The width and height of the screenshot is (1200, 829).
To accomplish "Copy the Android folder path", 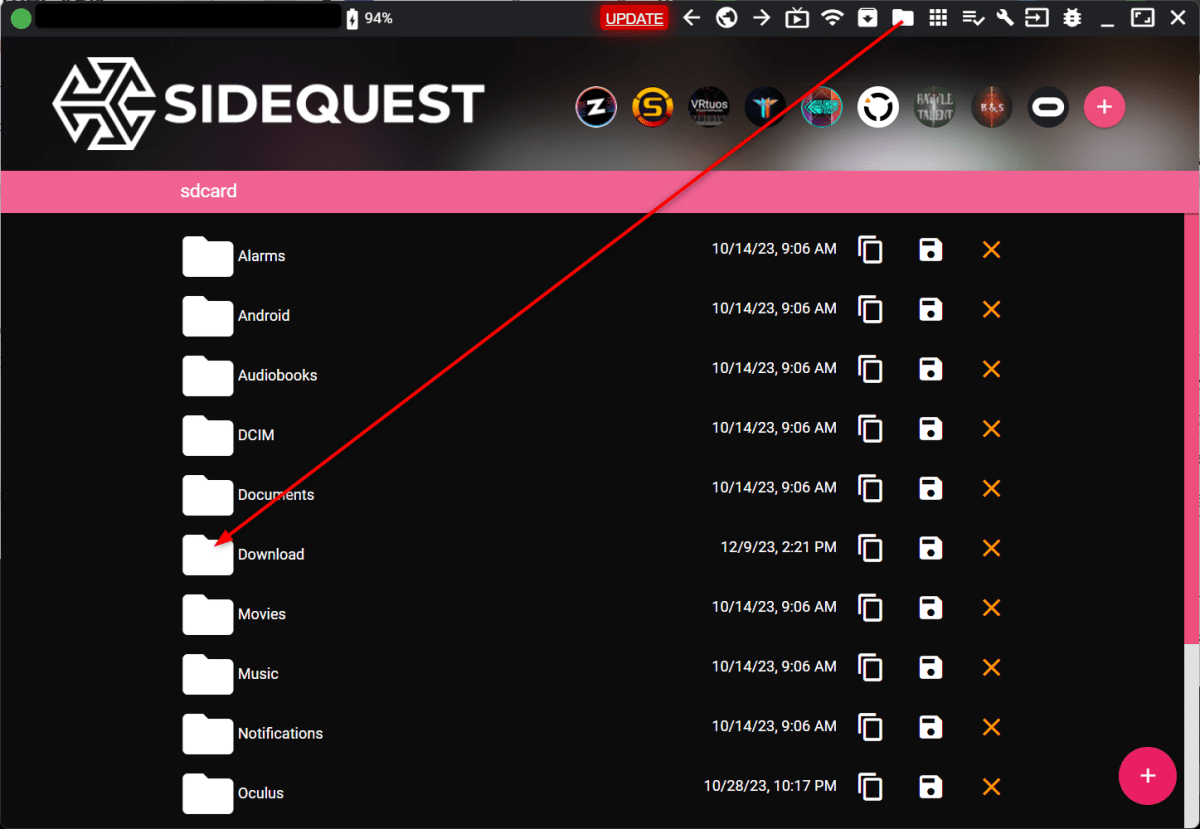I will [871, 310].
